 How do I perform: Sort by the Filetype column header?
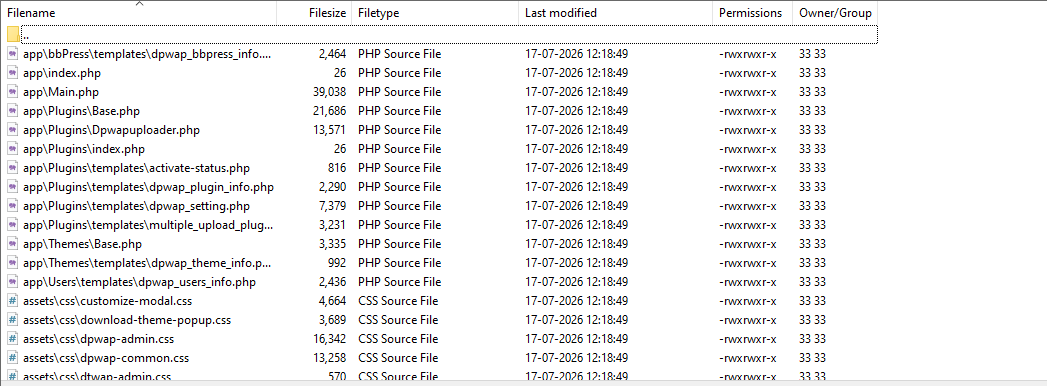435,13
